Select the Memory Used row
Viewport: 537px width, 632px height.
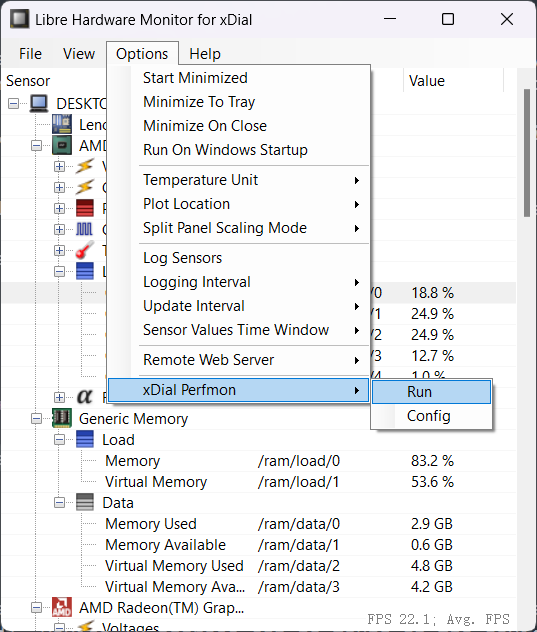[258, 524]
